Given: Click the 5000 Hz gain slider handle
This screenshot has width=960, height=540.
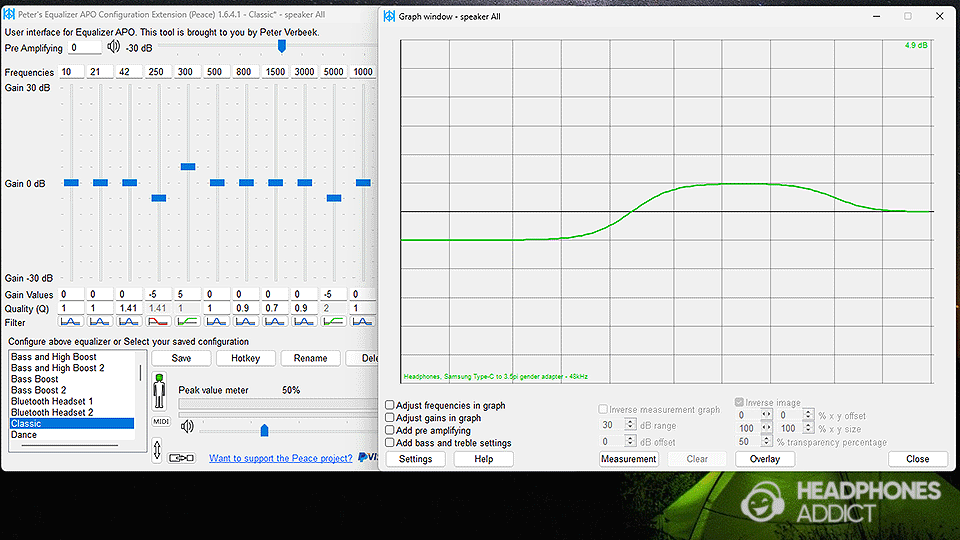Looking at the screenshot, I should point(334,198).
